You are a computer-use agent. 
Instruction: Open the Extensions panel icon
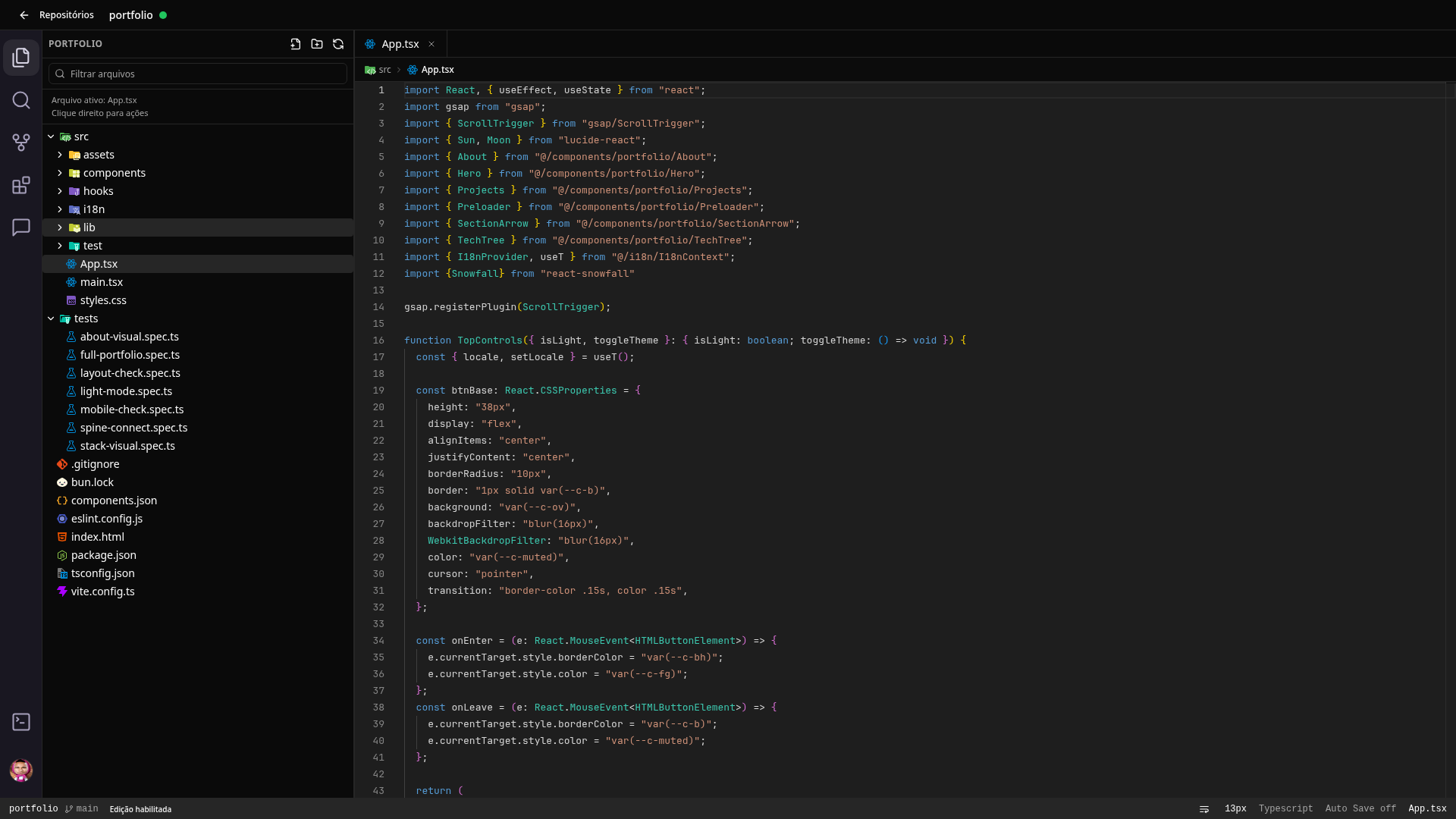(x=21, y=185)
